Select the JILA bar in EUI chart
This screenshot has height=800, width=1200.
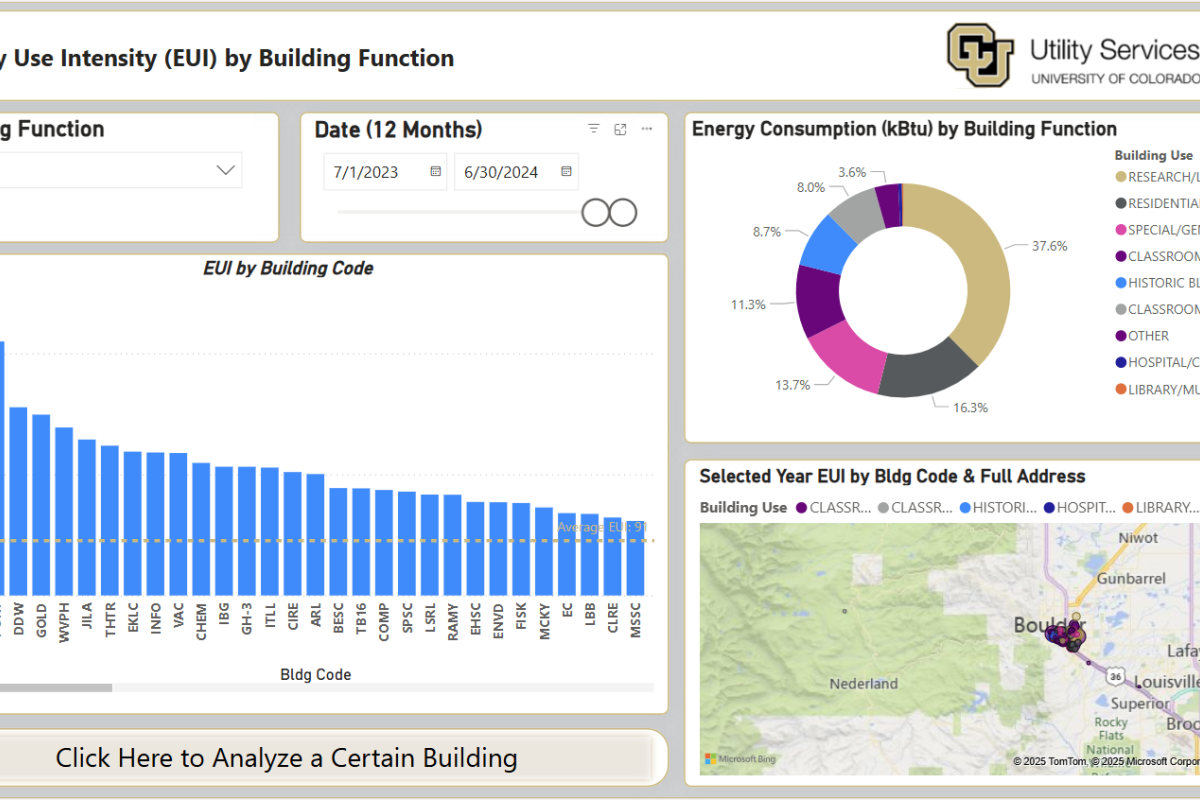coord(87,518)
